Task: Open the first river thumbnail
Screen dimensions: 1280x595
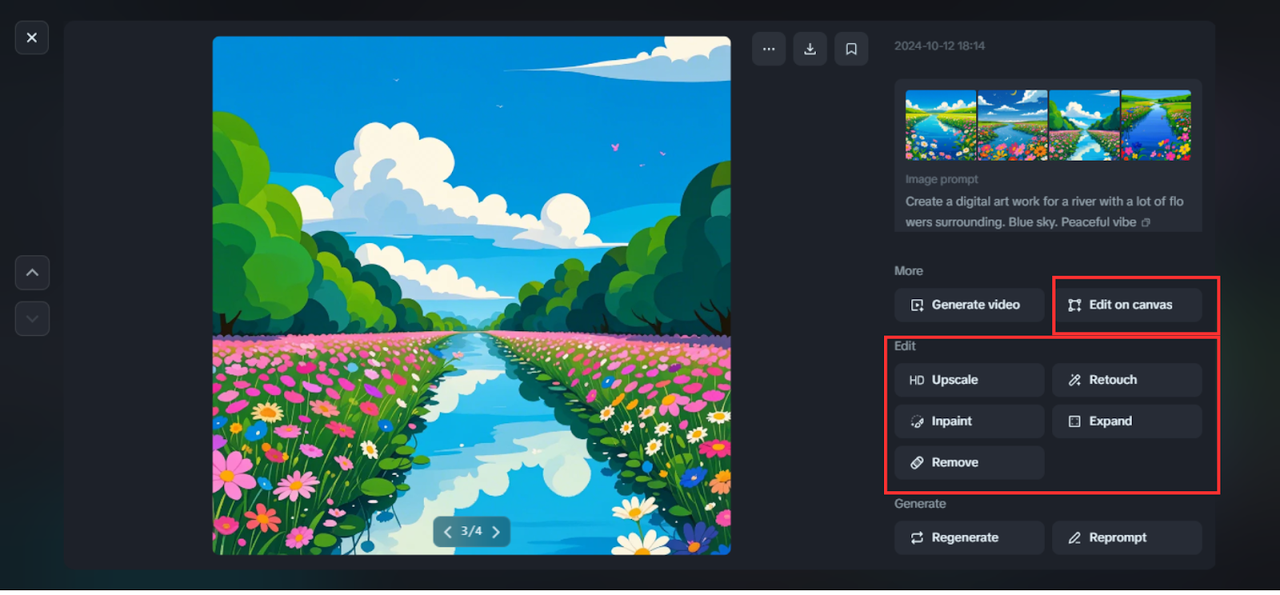Action: coord(939,124)
